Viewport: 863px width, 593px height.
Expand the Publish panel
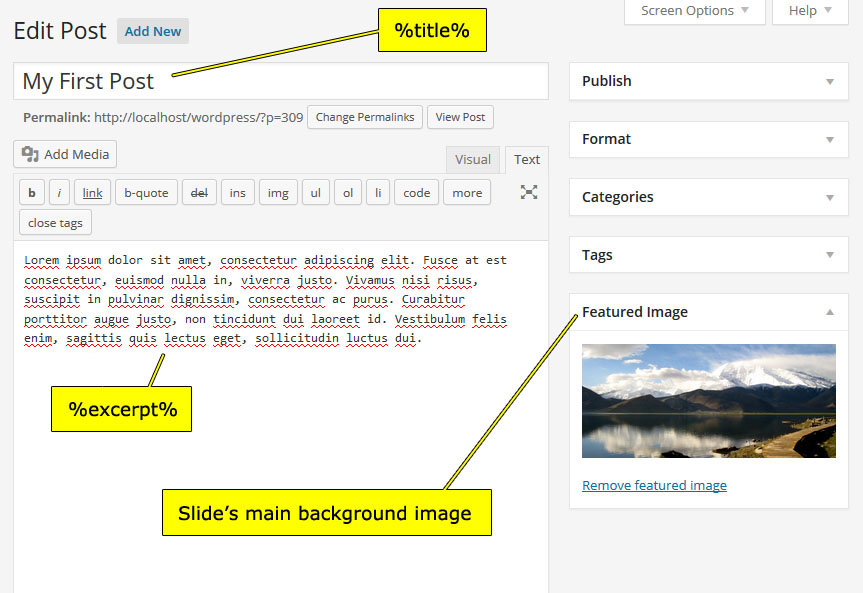point(829,81)
